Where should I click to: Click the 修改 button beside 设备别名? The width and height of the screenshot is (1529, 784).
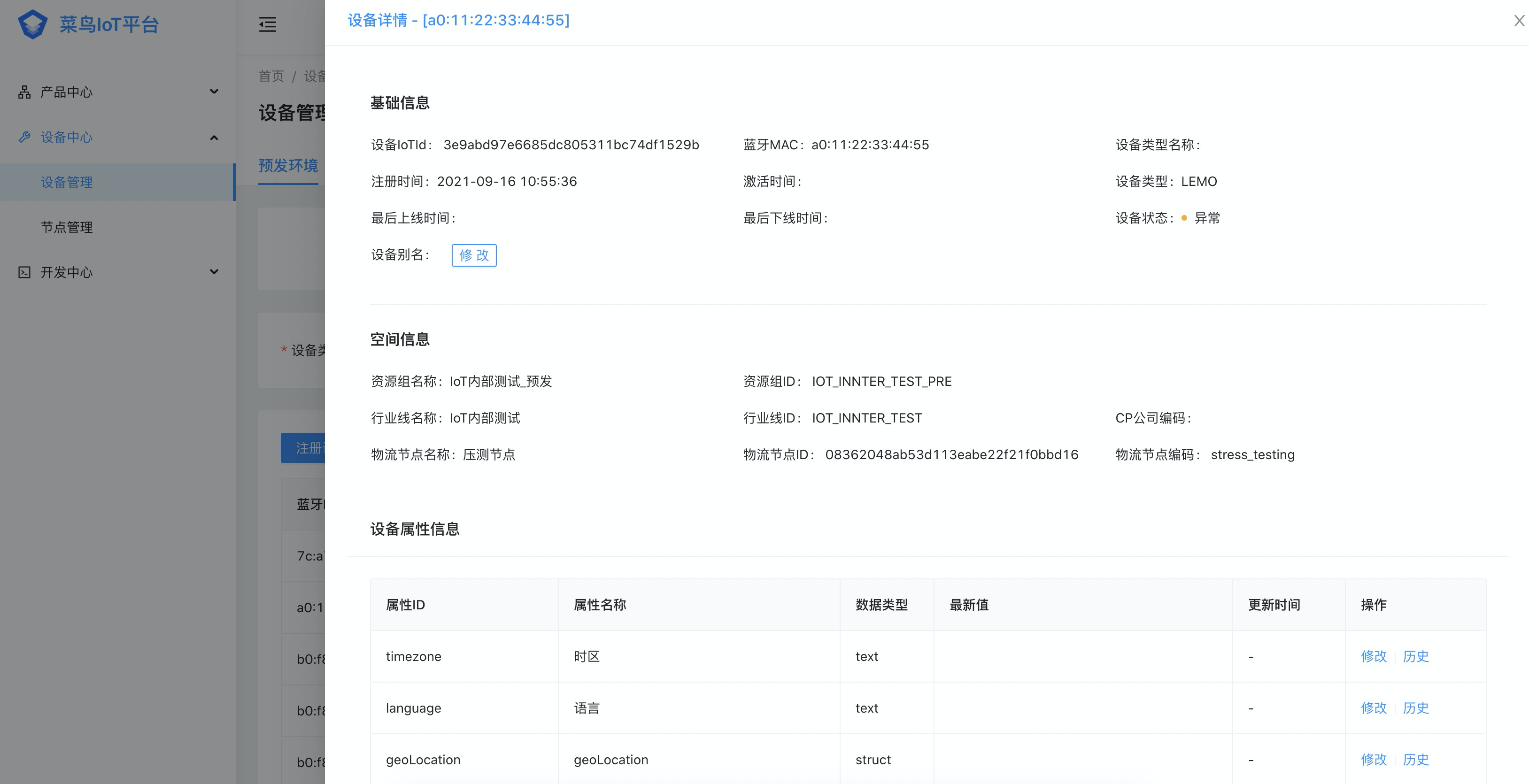[x=474, y=255]
